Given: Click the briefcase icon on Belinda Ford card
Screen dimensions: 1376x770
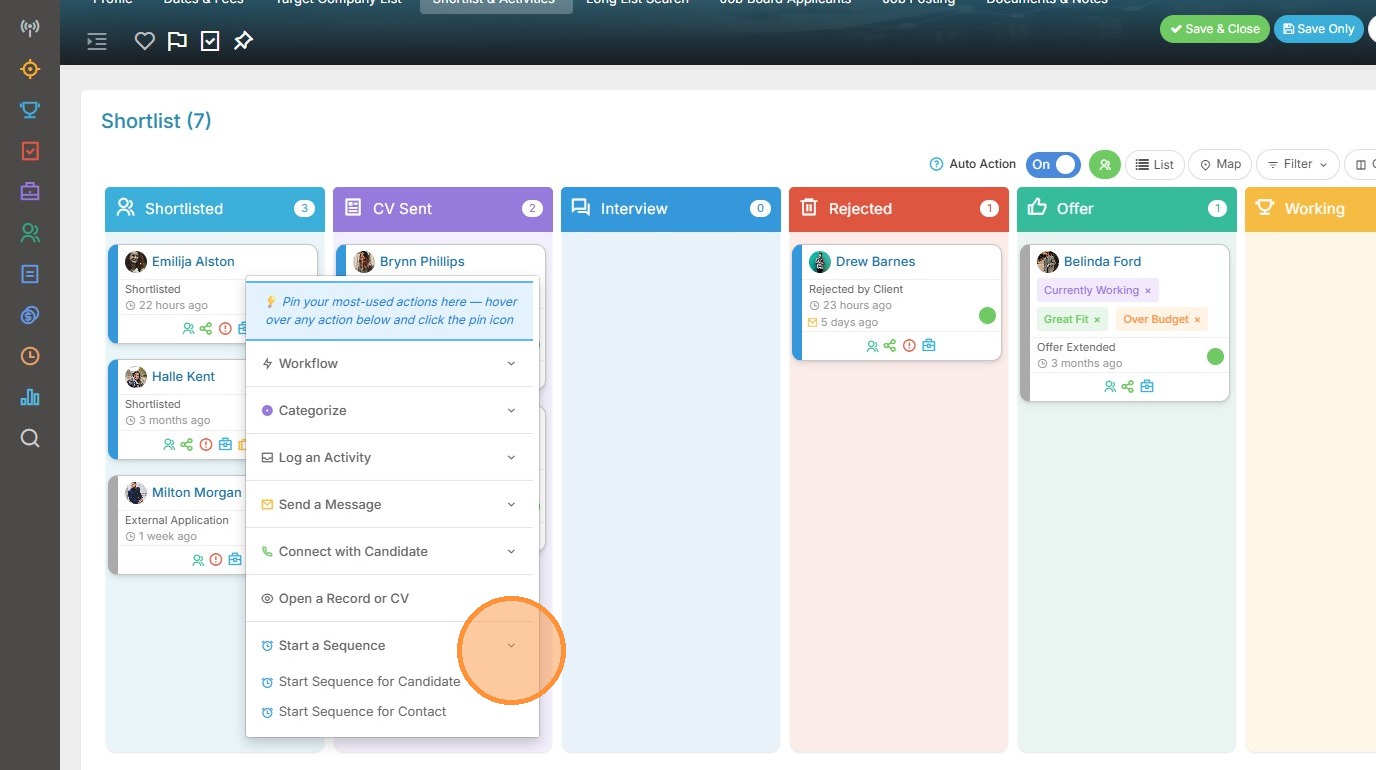Looking at the screenshot, I should (1147, 386).
